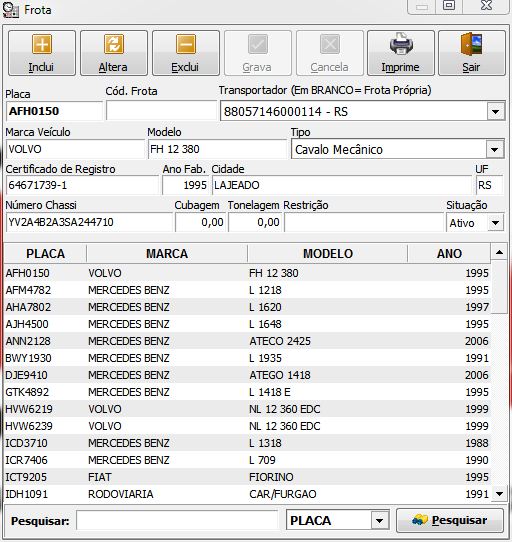Sort by the MODELO column header

[327, 253]
